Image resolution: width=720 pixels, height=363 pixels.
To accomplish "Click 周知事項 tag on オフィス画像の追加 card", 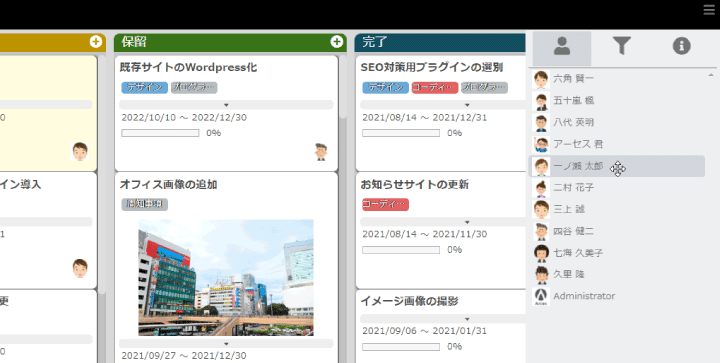I will click(x=145, y=204).
